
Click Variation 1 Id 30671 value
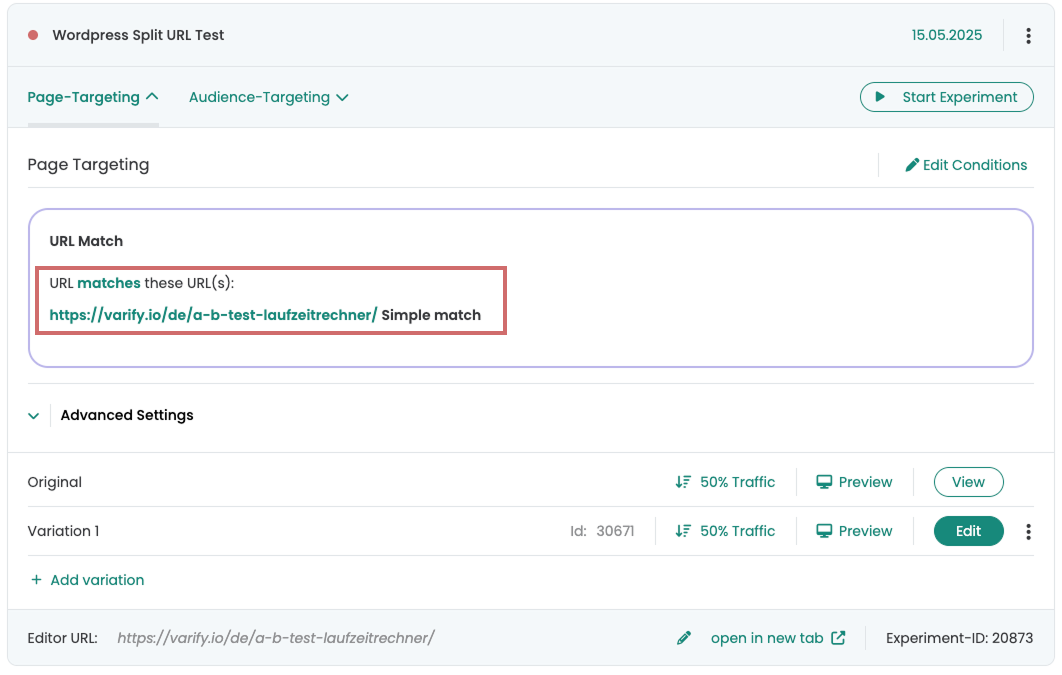(x=615, y=531)
